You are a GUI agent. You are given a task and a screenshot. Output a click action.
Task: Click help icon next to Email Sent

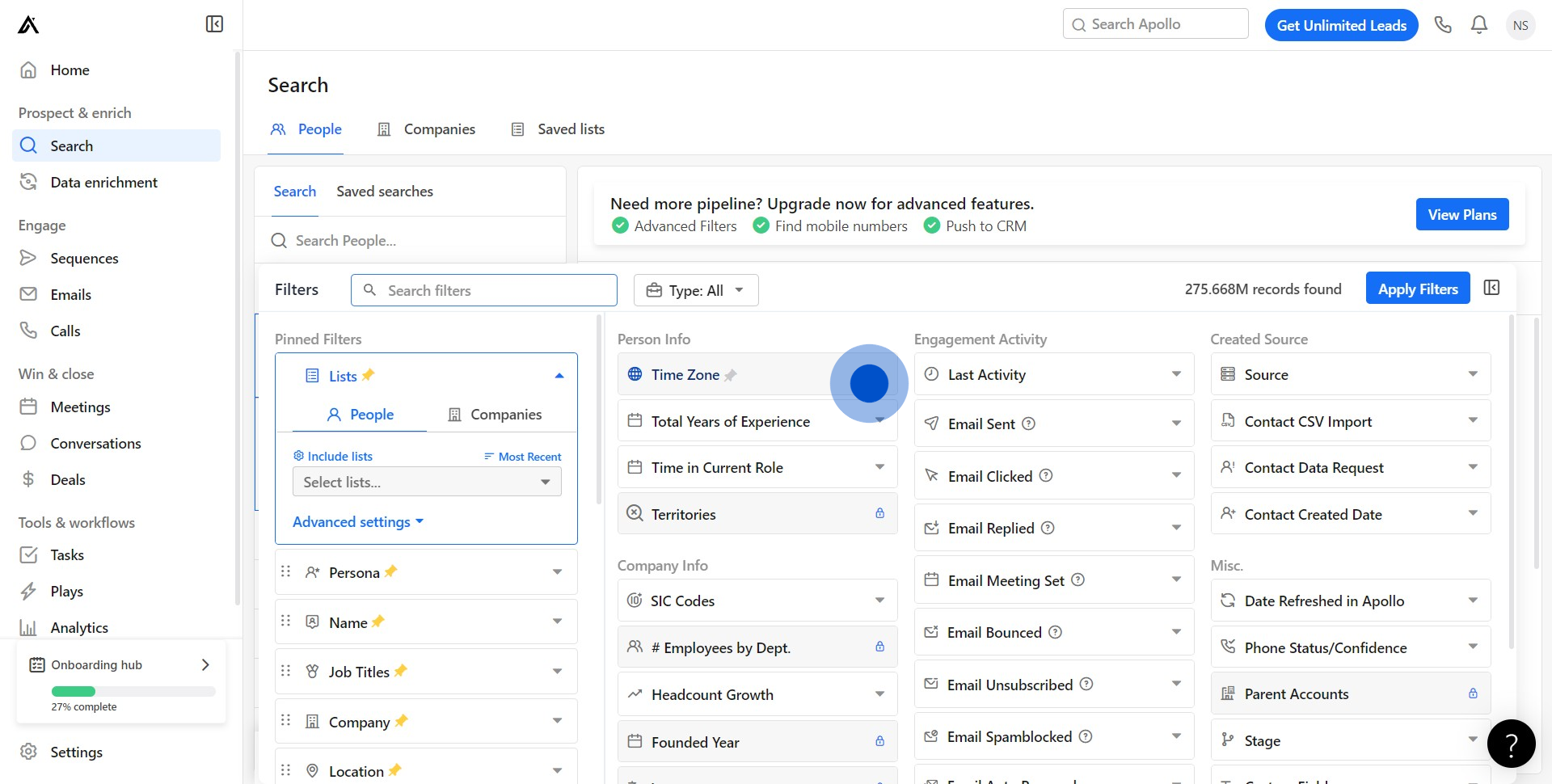point(1028,424)
